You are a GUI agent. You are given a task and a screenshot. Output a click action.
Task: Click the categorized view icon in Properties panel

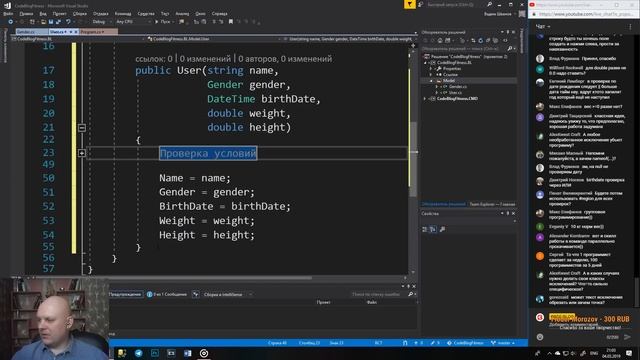pos(425,229)
